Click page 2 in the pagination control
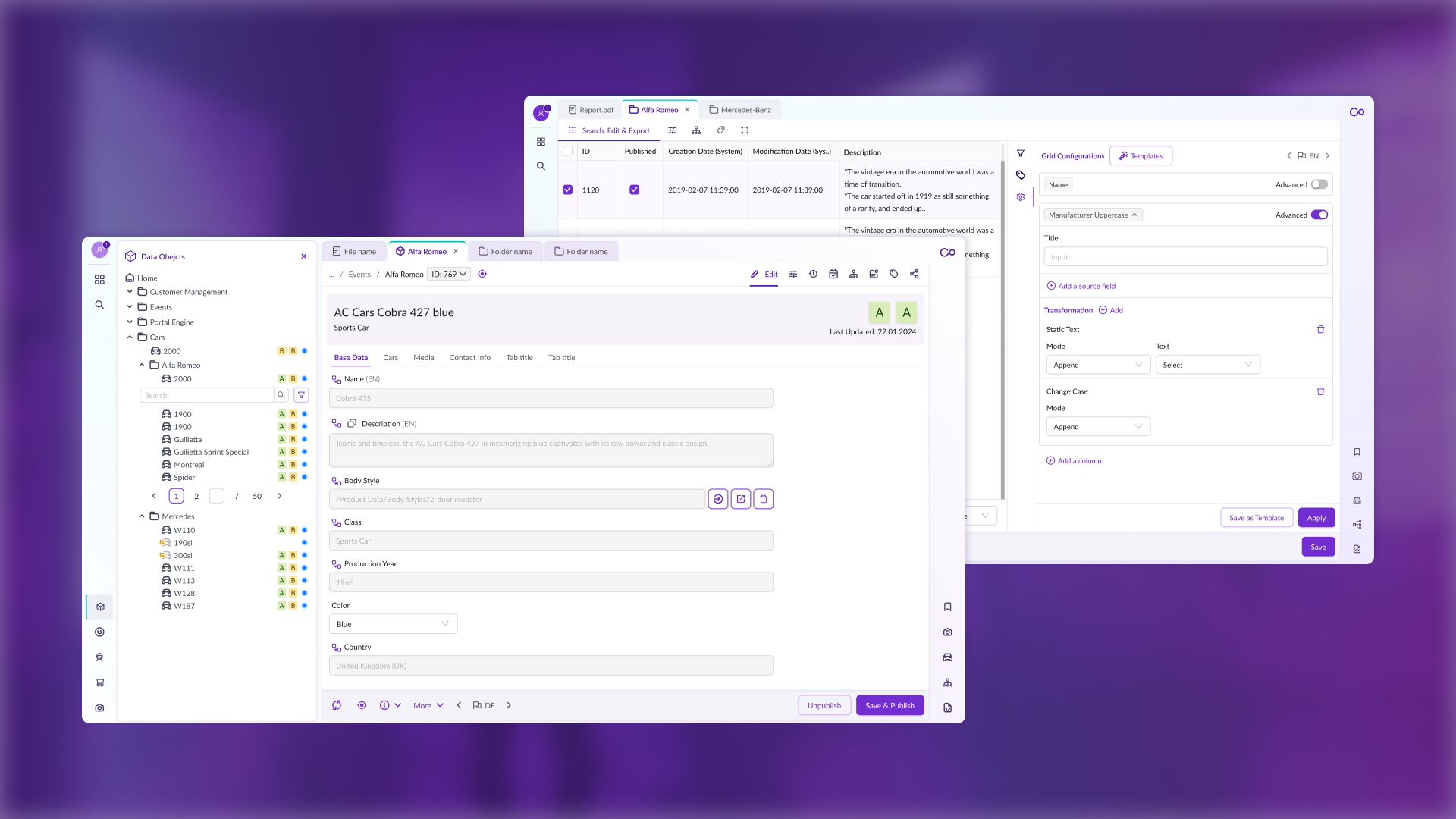1456x819 pixels. tap(196, 496)
